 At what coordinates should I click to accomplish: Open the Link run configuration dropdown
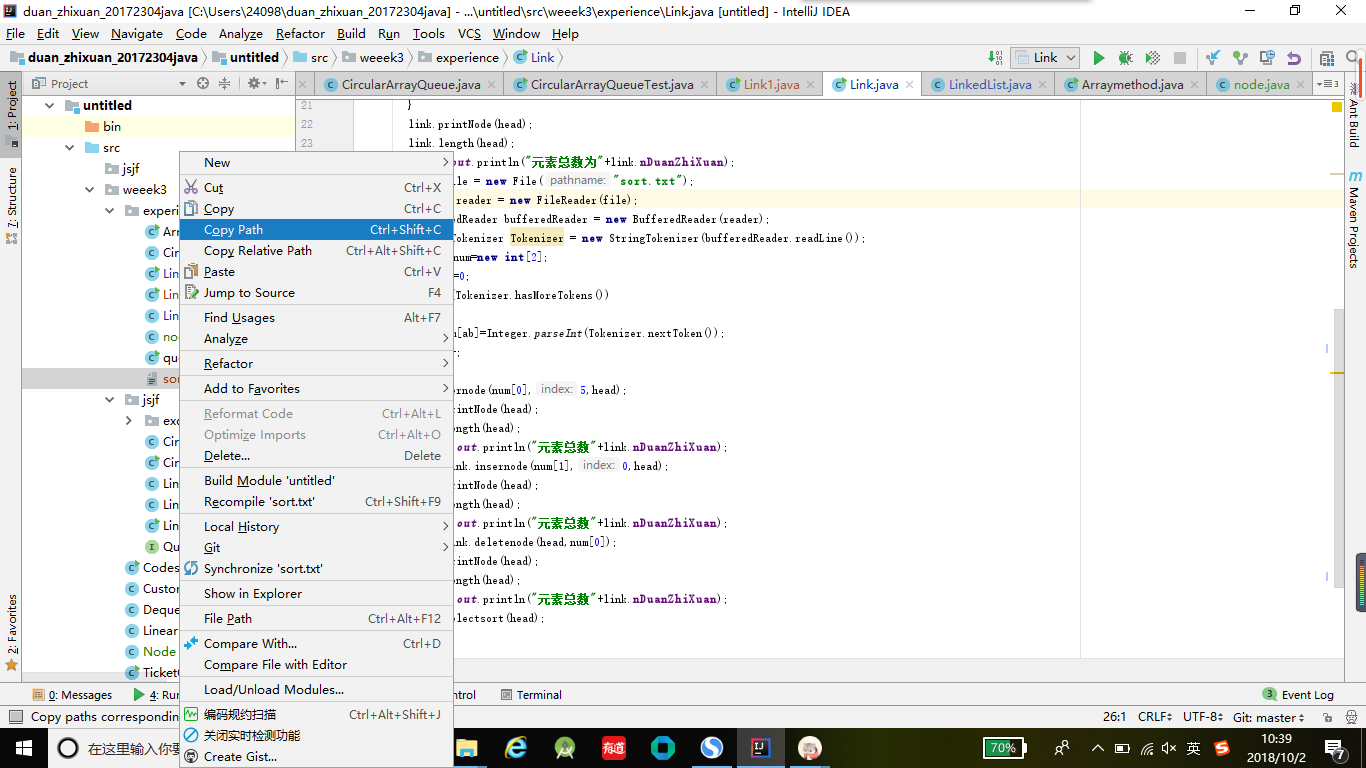[x=1045, y=58]
